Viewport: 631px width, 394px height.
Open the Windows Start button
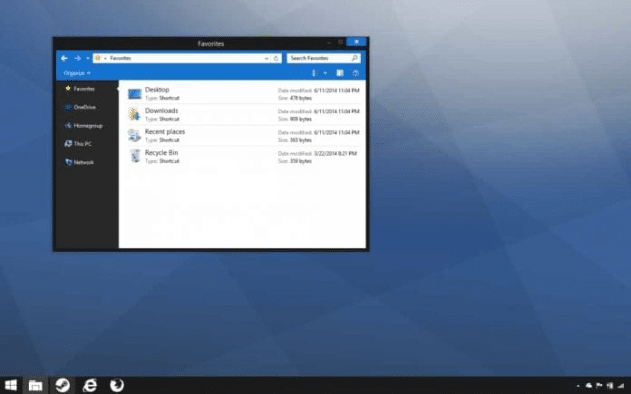(x=11, y=385)
